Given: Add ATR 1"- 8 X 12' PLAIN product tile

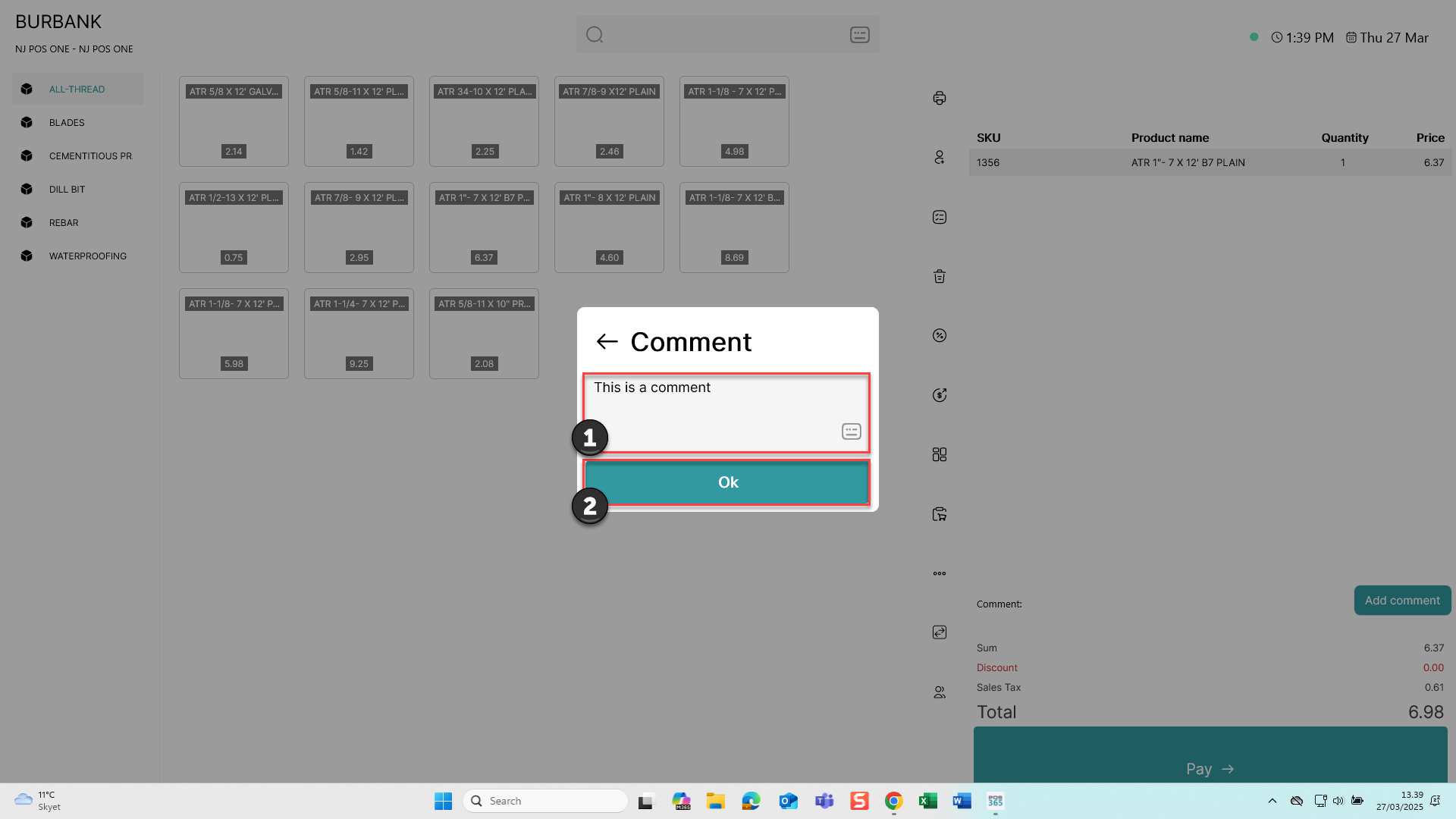Looking at the screenshot, I should [x=609, y=227].
